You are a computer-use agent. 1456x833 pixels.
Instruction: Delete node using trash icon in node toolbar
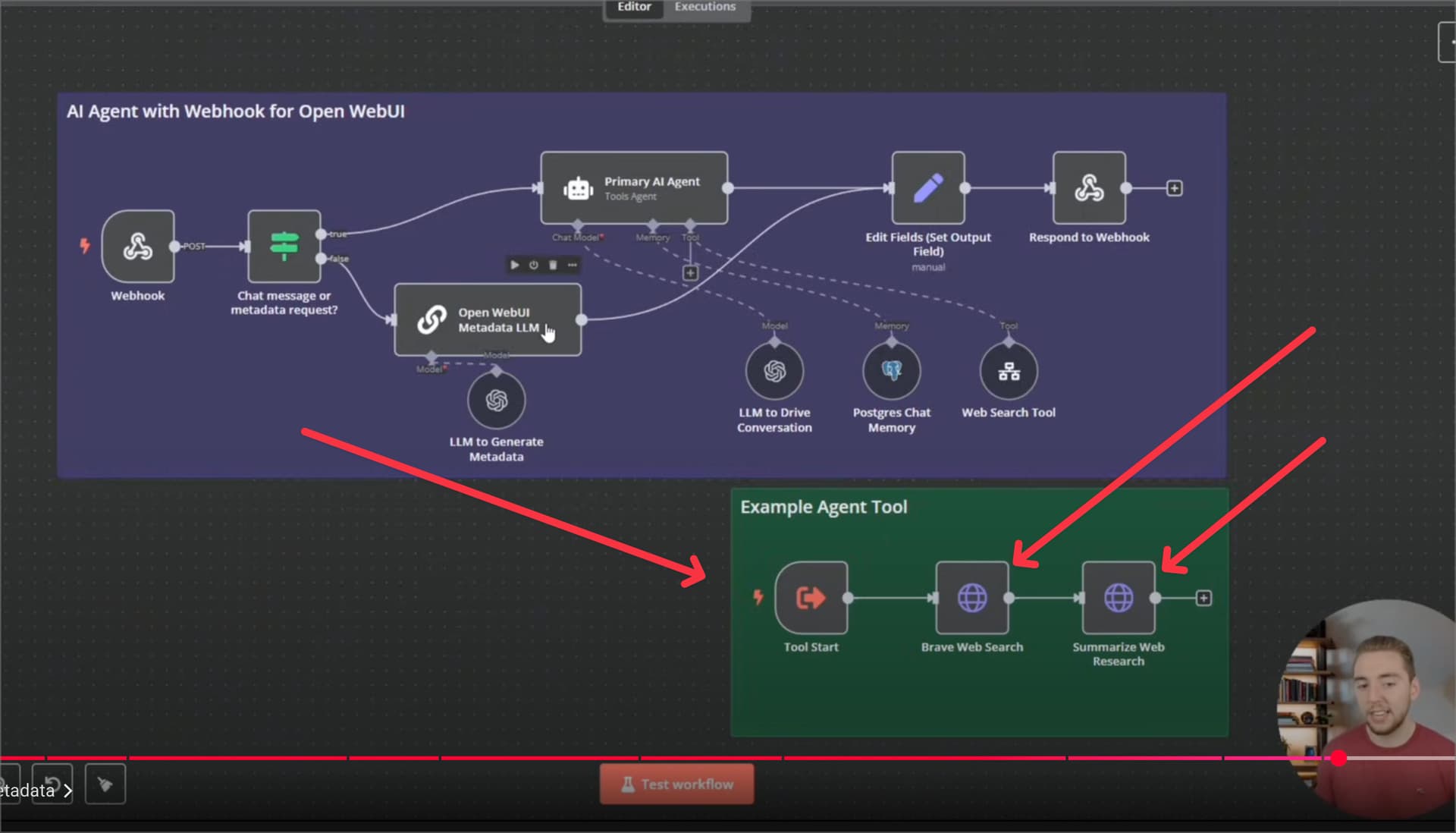tap(553, 265)
